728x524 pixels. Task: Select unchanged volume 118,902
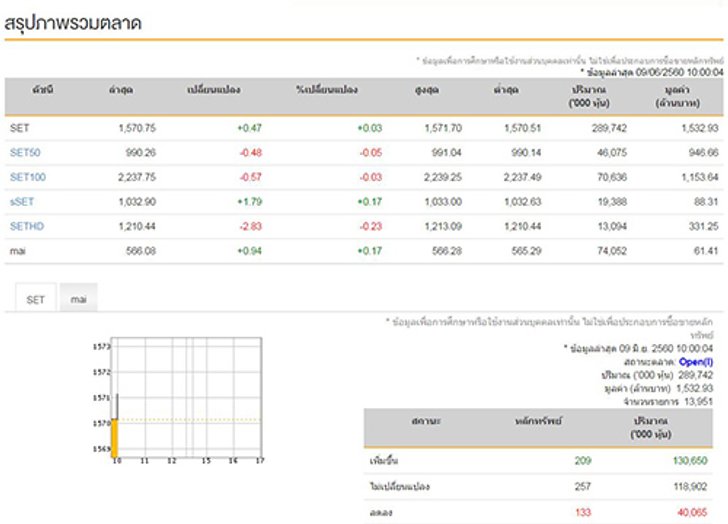point(690,486)
